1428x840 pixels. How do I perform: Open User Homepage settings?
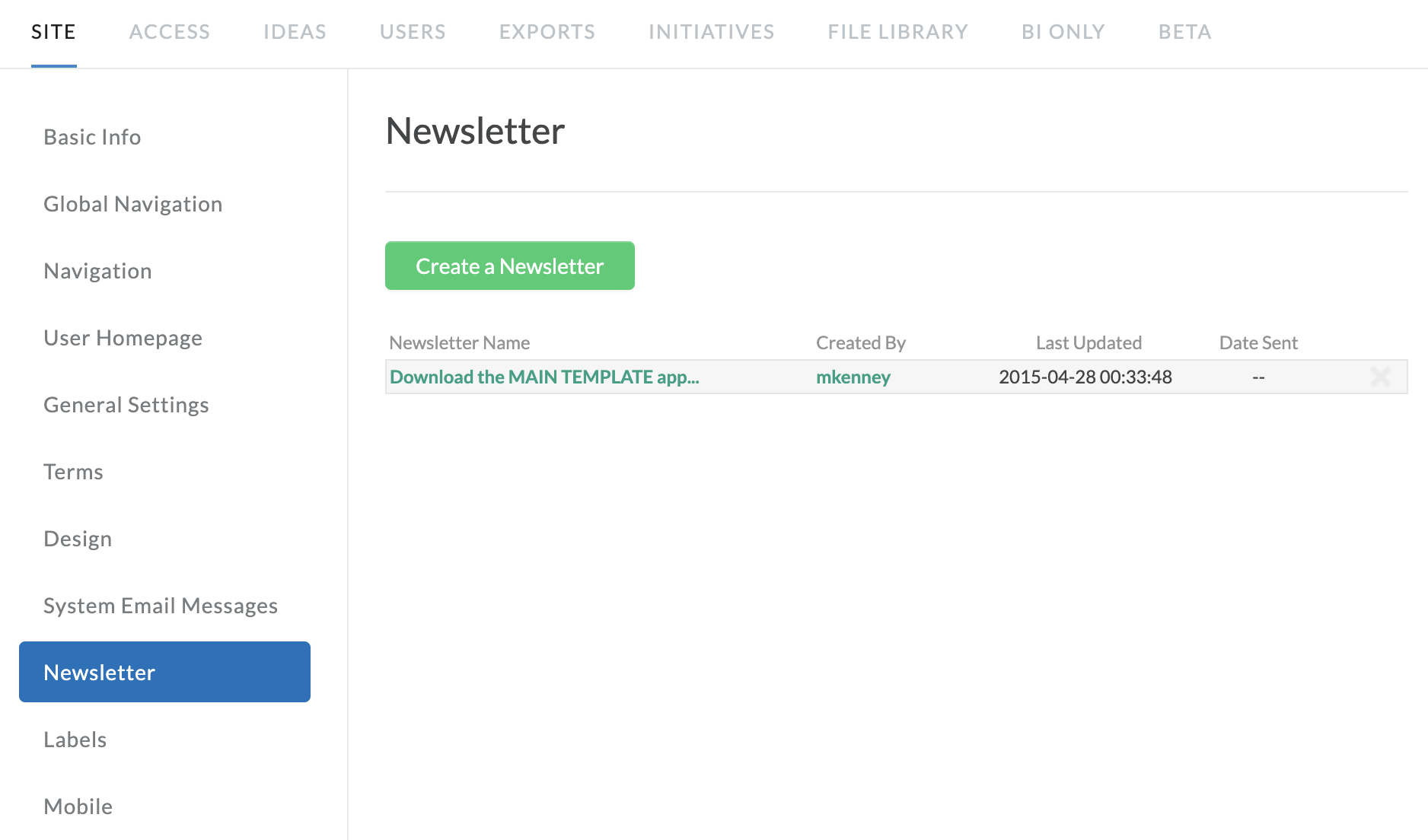click(x=123, y=338)
